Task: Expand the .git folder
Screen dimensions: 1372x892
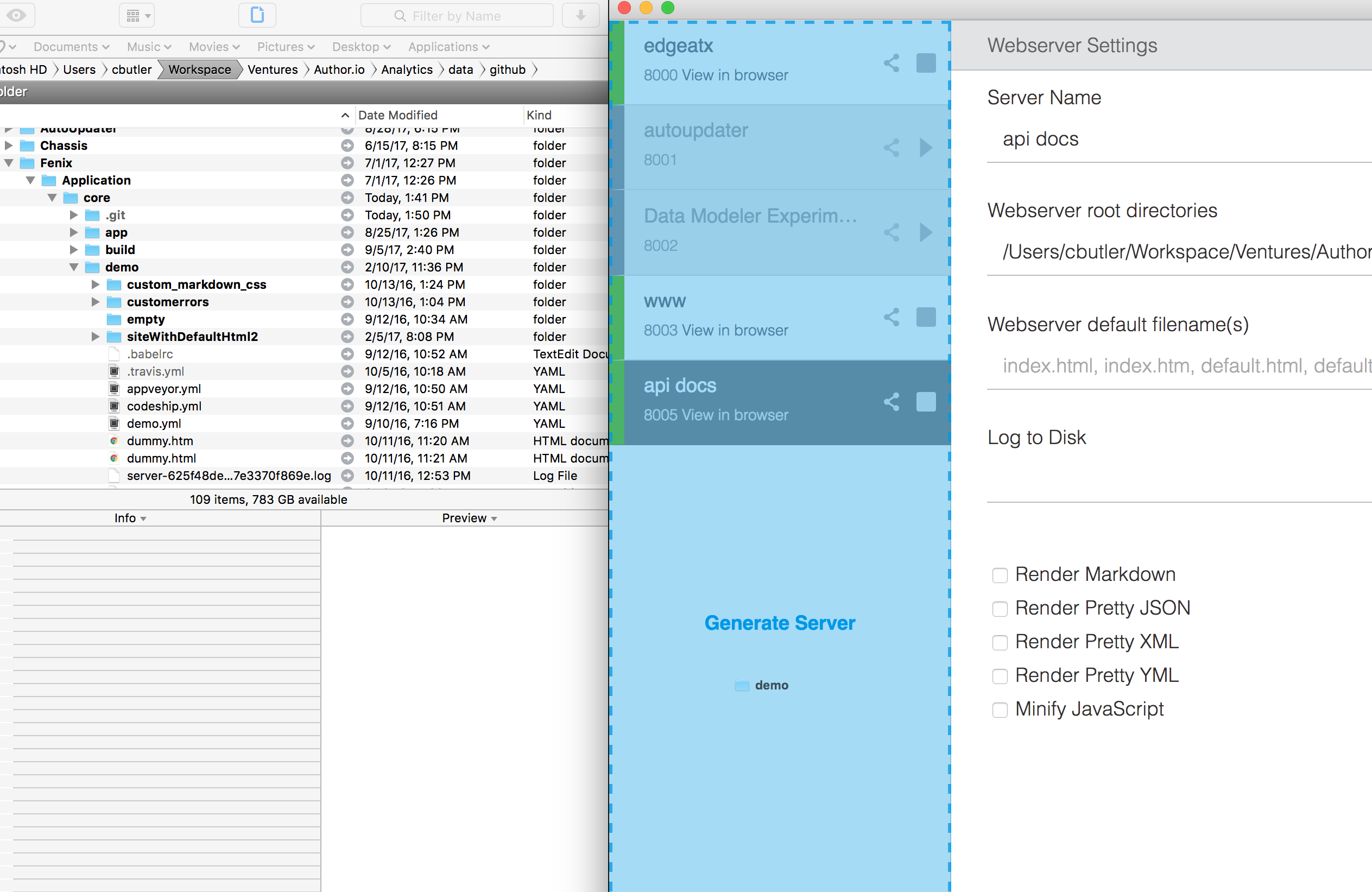Action: tap(73, 214)
